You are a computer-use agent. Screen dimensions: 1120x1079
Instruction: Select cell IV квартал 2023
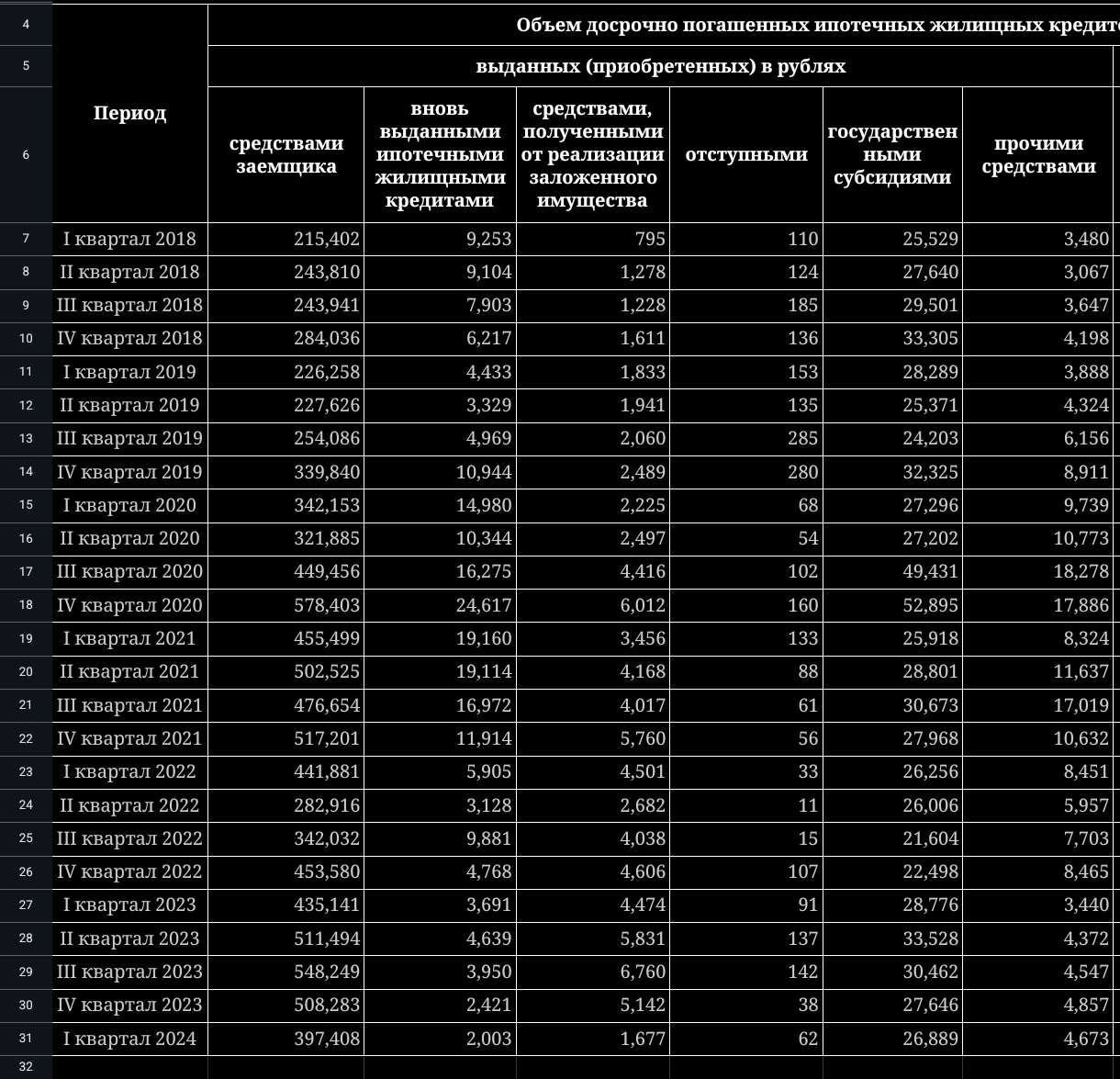click(x=130, y=1005)
